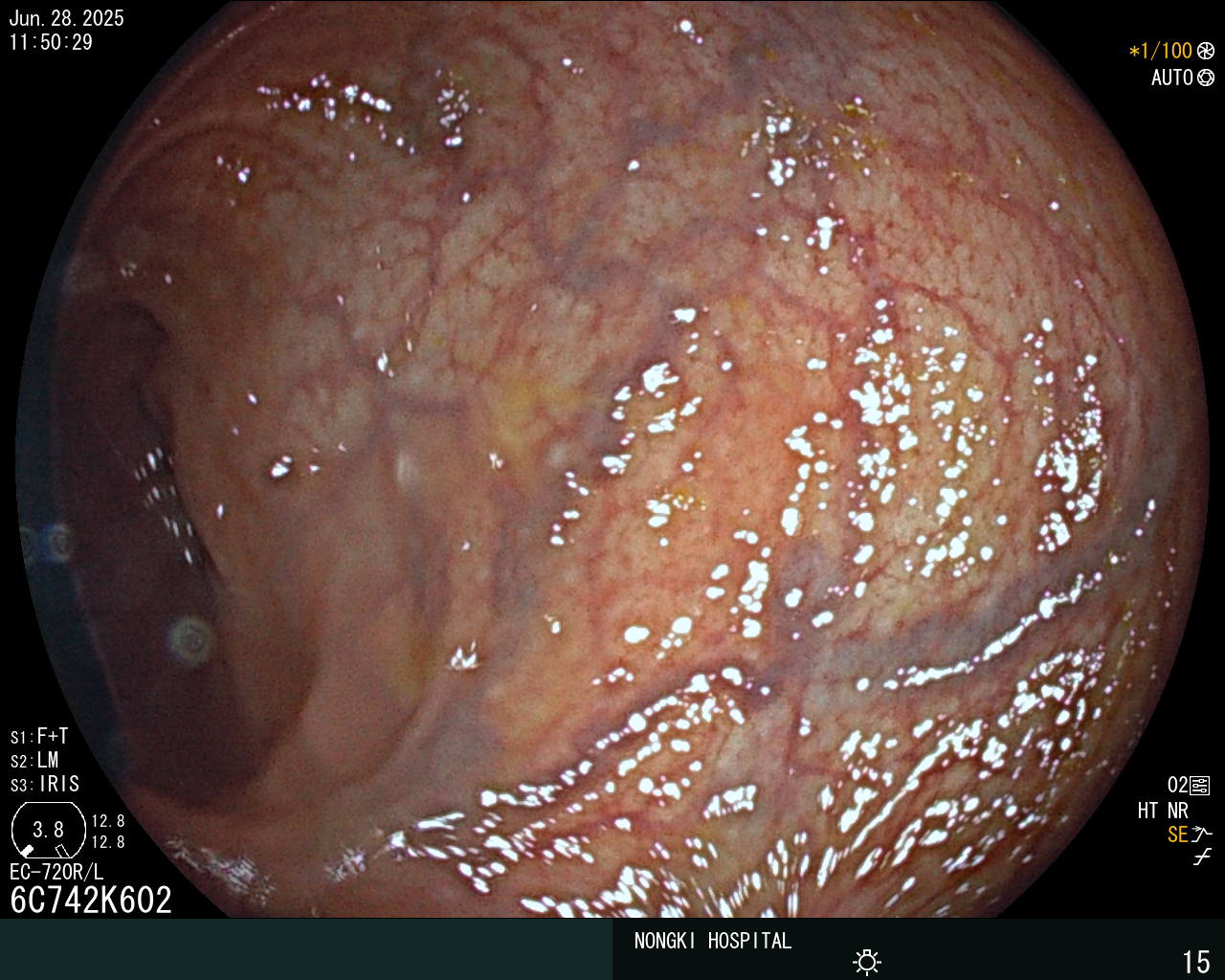Click the AUTO iris mode label
Image resolution: width=1225 pixels, height=980 pixels.
tap(1171, 78)
